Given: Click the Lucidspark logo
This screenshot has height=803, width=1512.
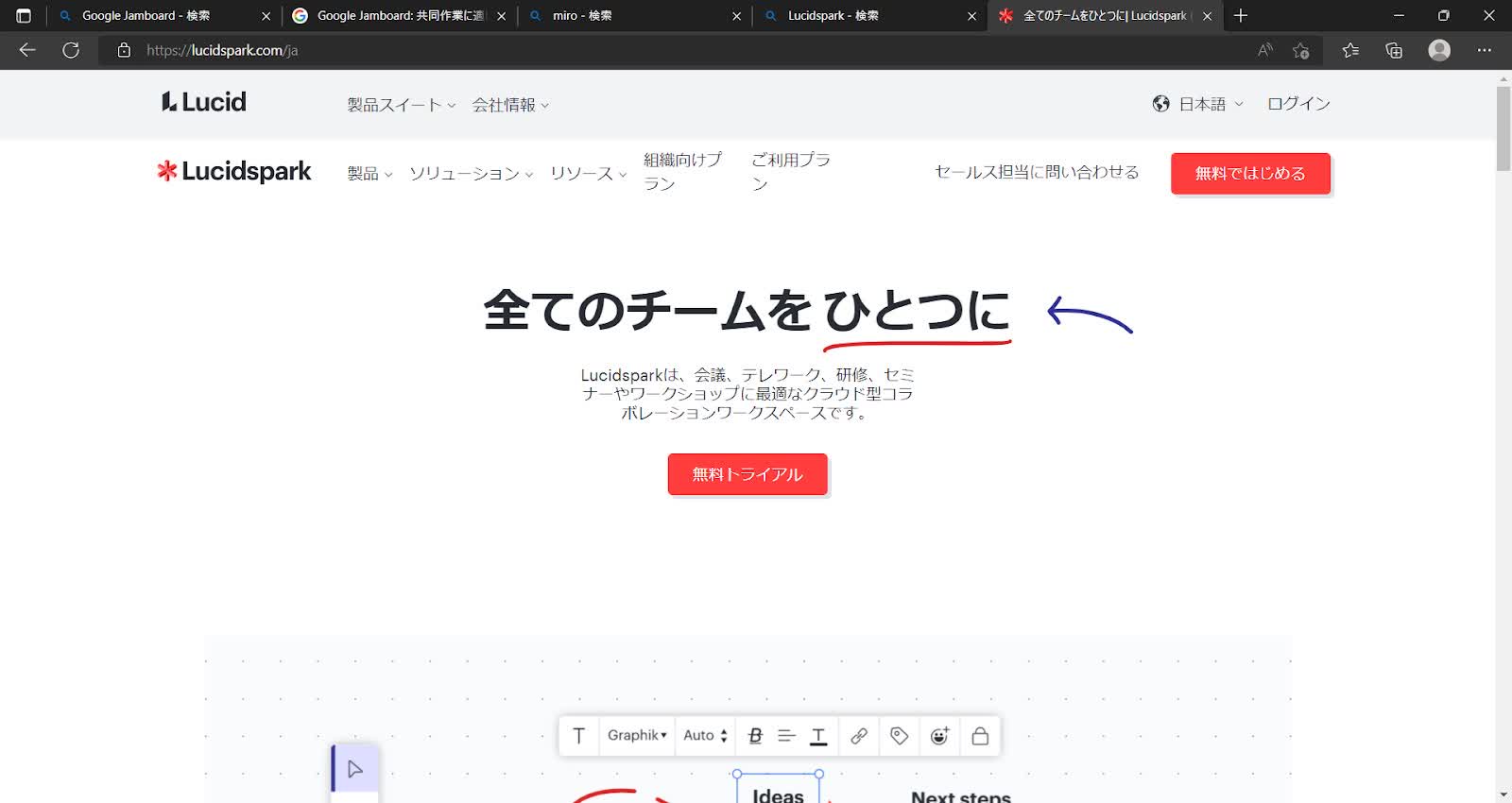Looking at the screenshot, I should (233, 171).
